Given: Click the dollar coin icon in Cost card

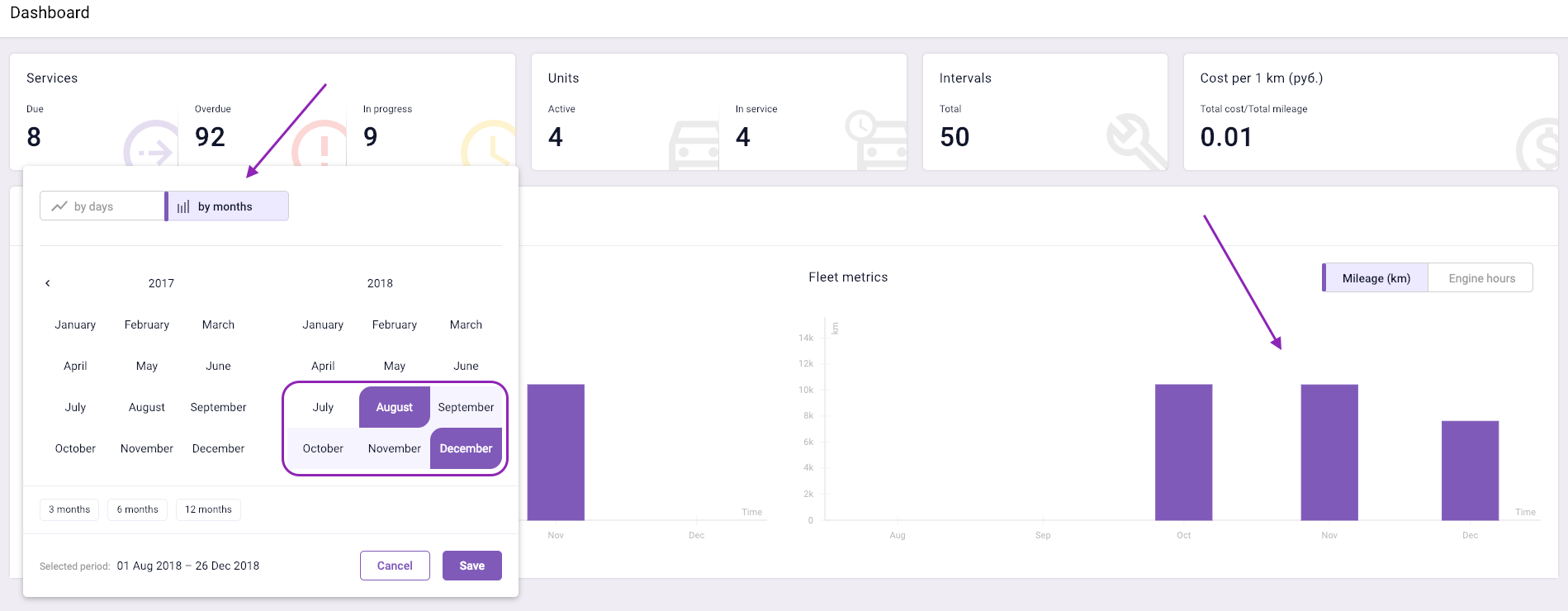Looking at the screenshot, I should 1539,147.
